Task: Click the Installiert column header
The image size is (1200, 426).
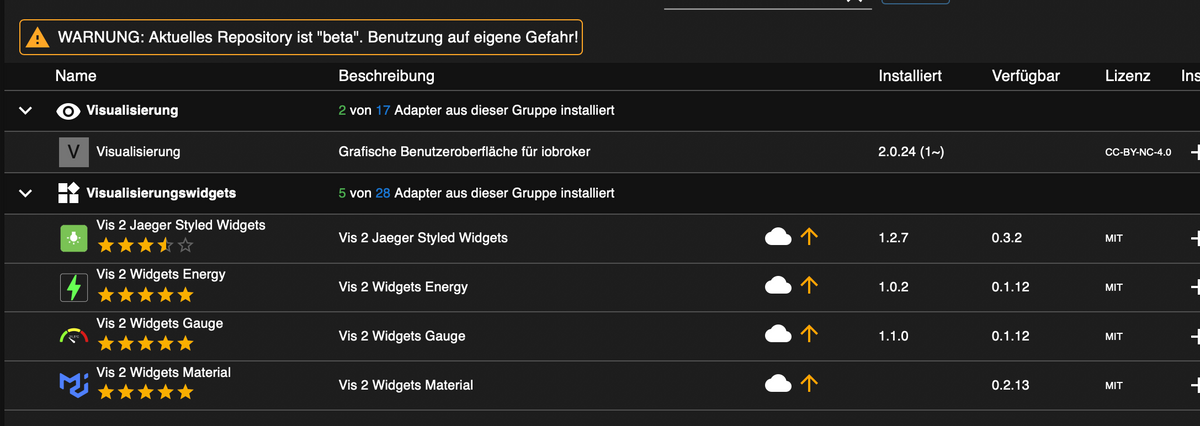Action: tap(909, 76)
